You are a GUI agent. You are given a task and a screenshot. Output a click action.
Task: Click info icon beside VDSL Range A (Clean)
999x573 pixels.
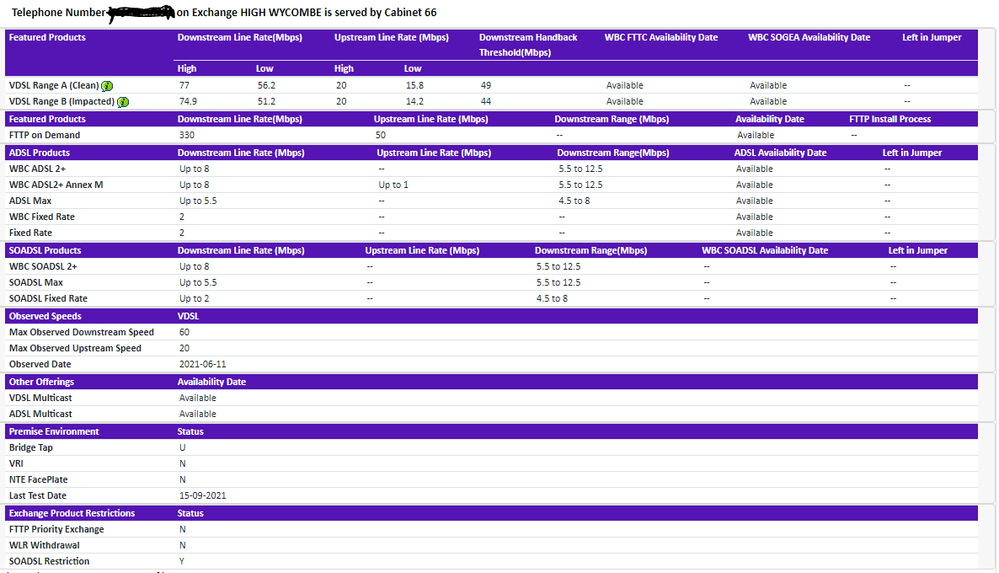pyautogui.click(x=107, y=86)
